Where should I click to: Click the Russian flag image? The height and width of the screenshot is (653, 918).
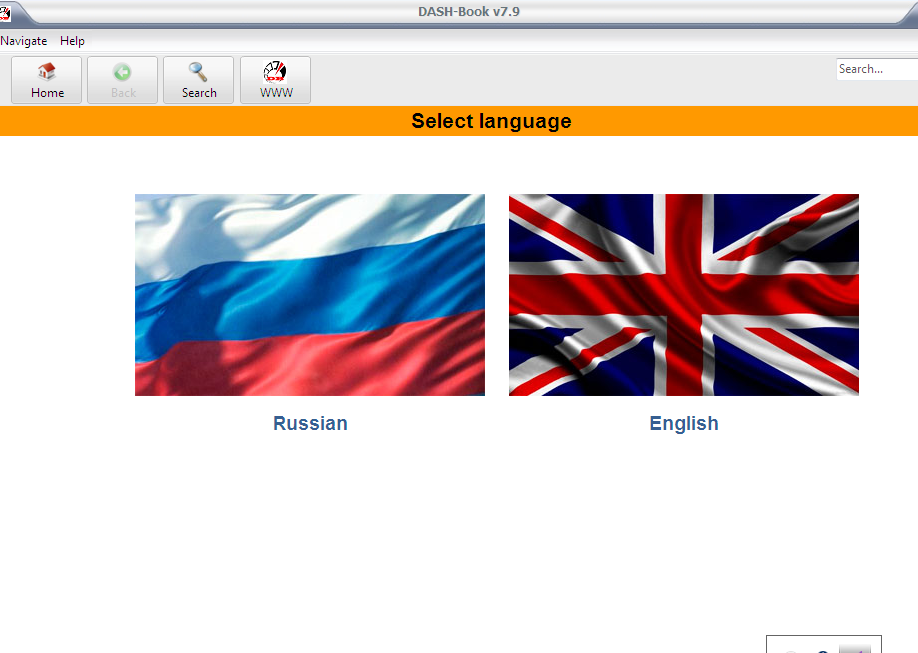[310, 295]
